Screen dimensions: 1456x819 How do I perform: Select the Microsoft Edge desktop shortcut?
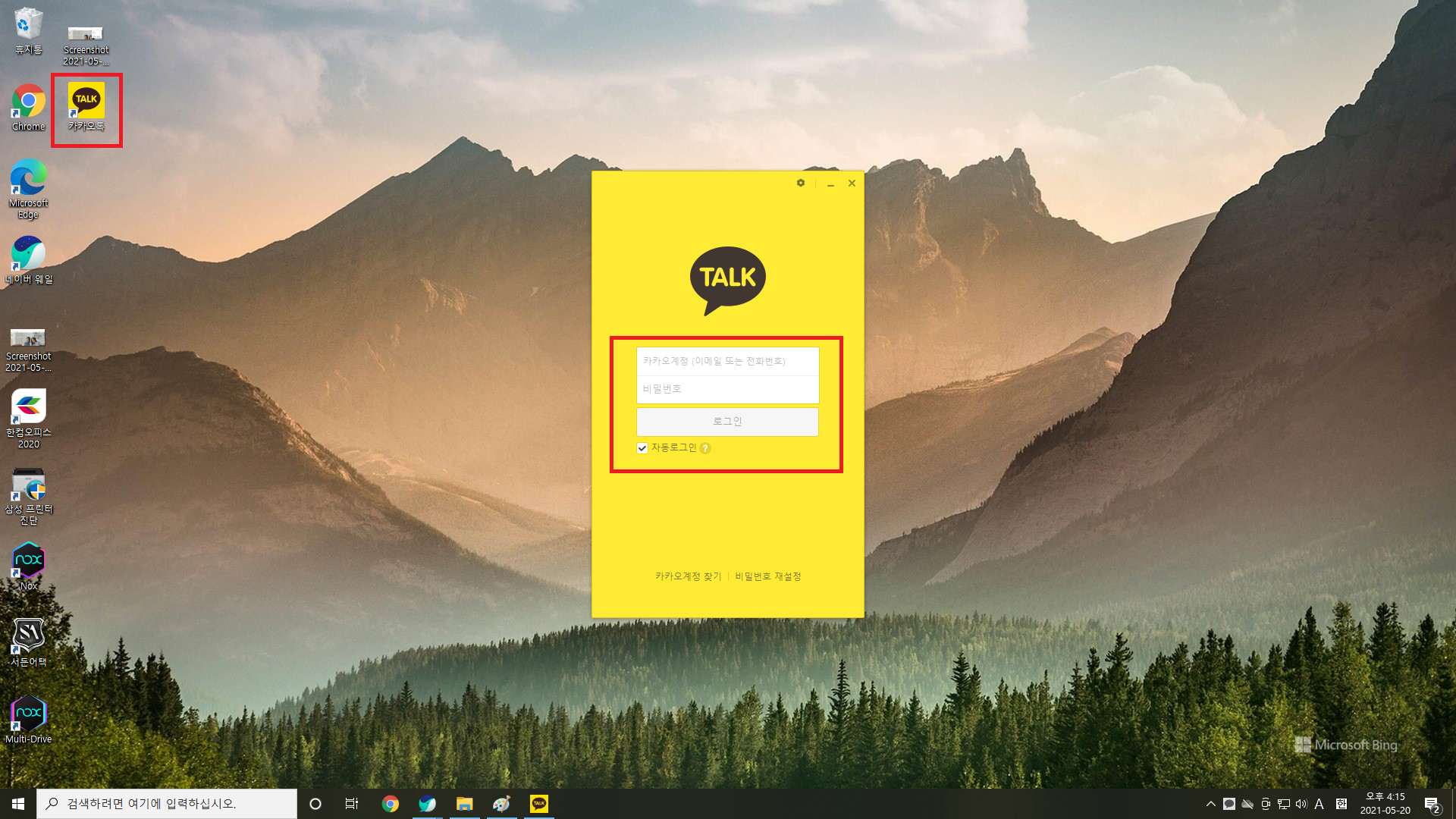tap(29, 190)
